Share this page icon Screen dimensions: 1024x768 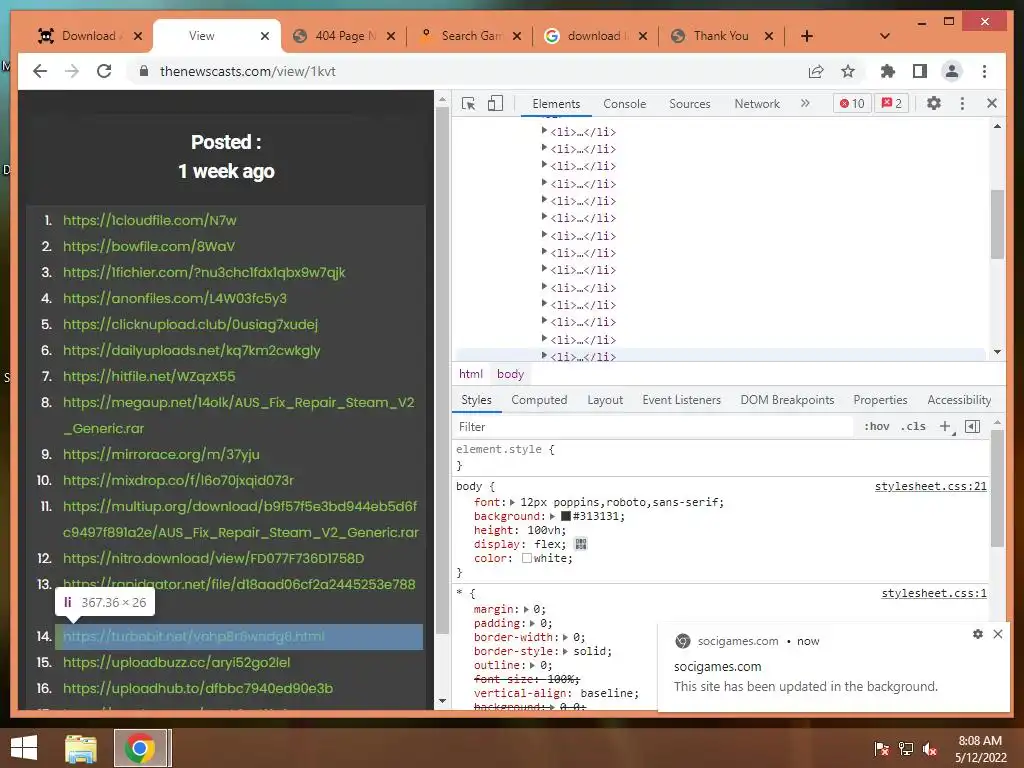[816, 71]
